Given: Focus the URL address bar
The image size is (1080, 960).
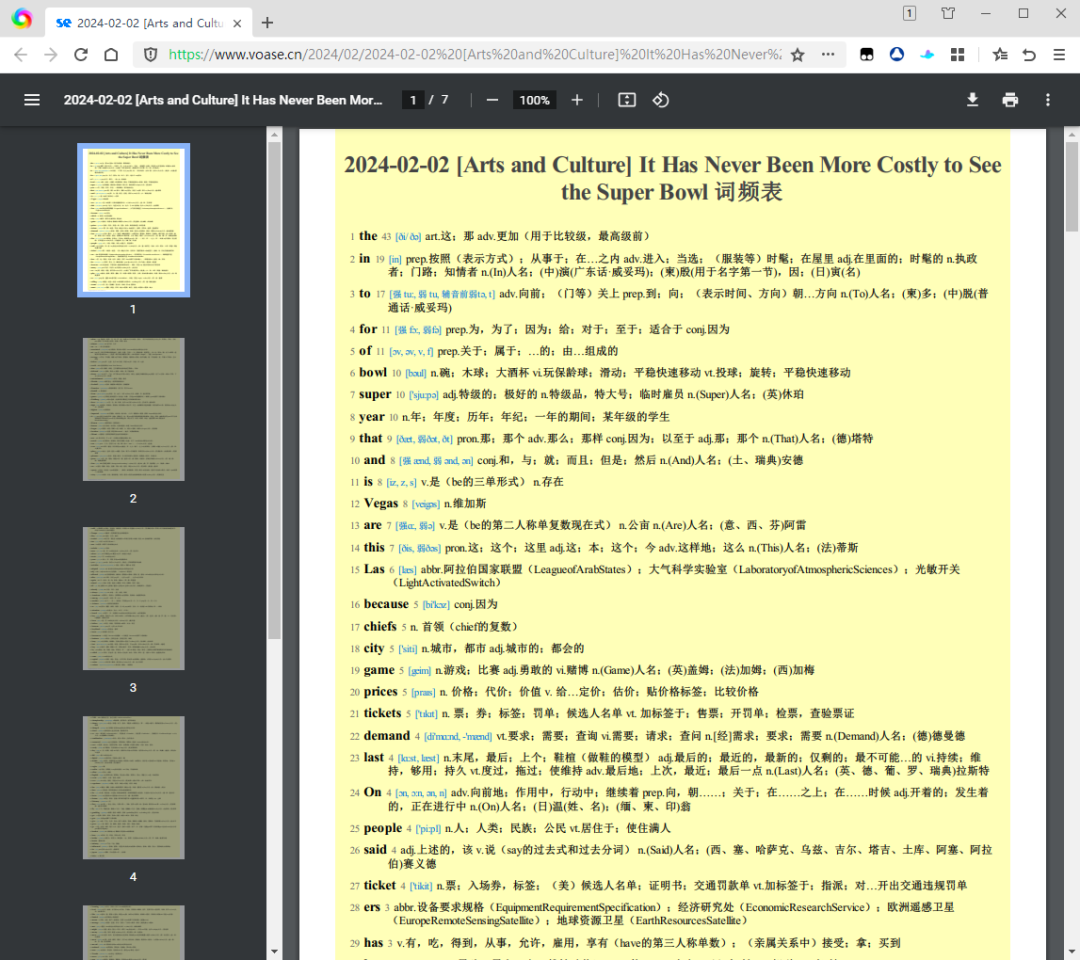Looking at the screenshot, I should pyautogui.click(x=475, y=54).
